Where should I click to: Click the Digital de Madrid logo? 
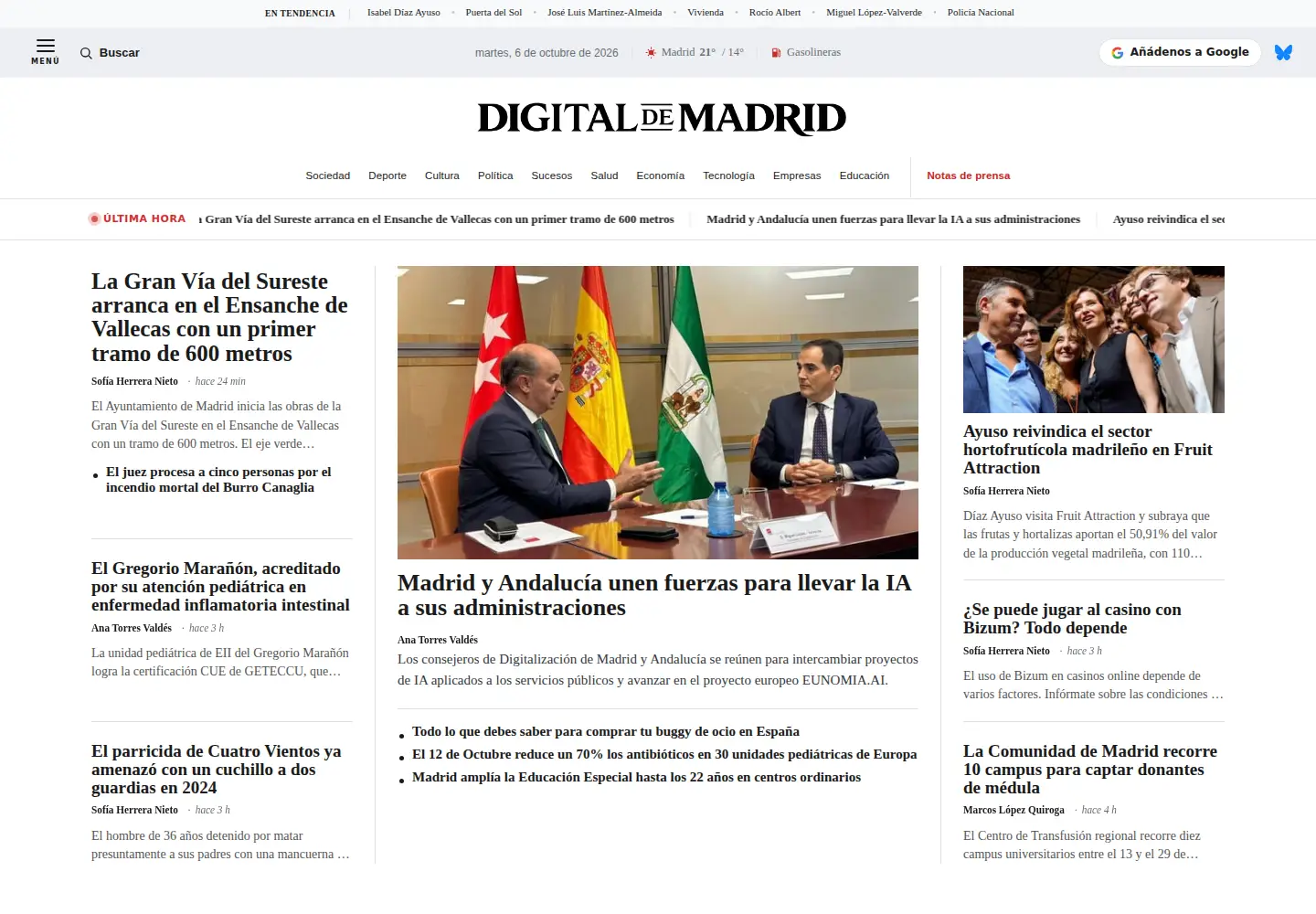point(662,118)
